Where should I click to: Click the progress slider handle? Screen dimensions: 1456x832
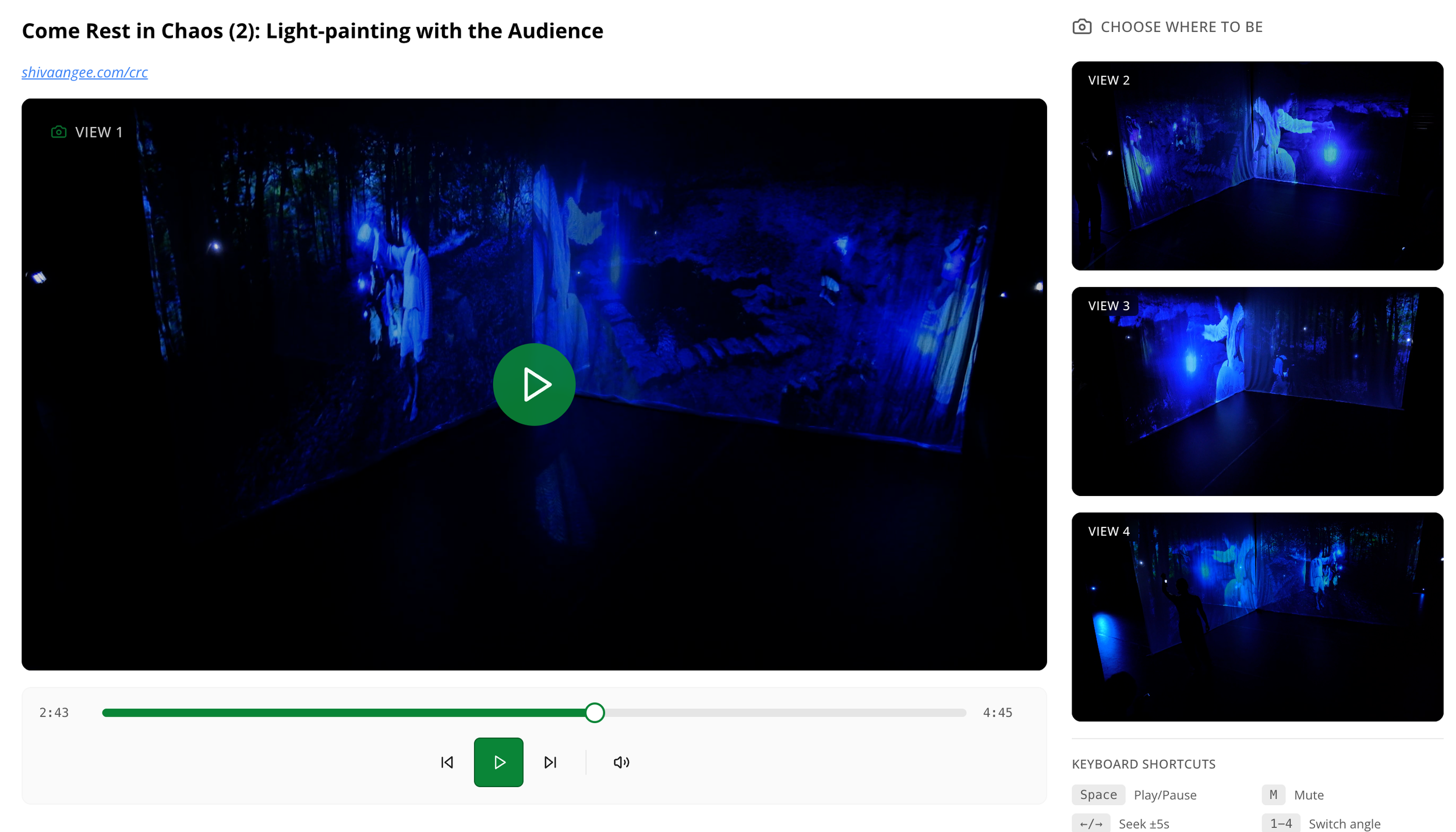point(594,713)
